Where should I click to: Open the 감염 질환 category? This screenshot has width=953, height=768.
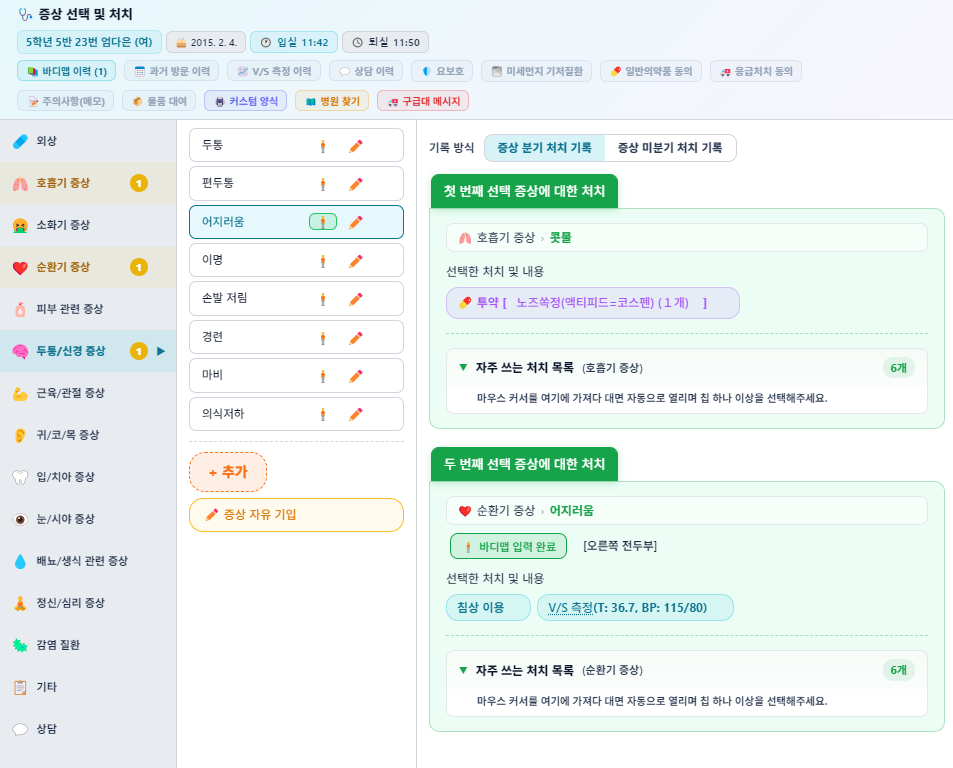coord(88,645)
